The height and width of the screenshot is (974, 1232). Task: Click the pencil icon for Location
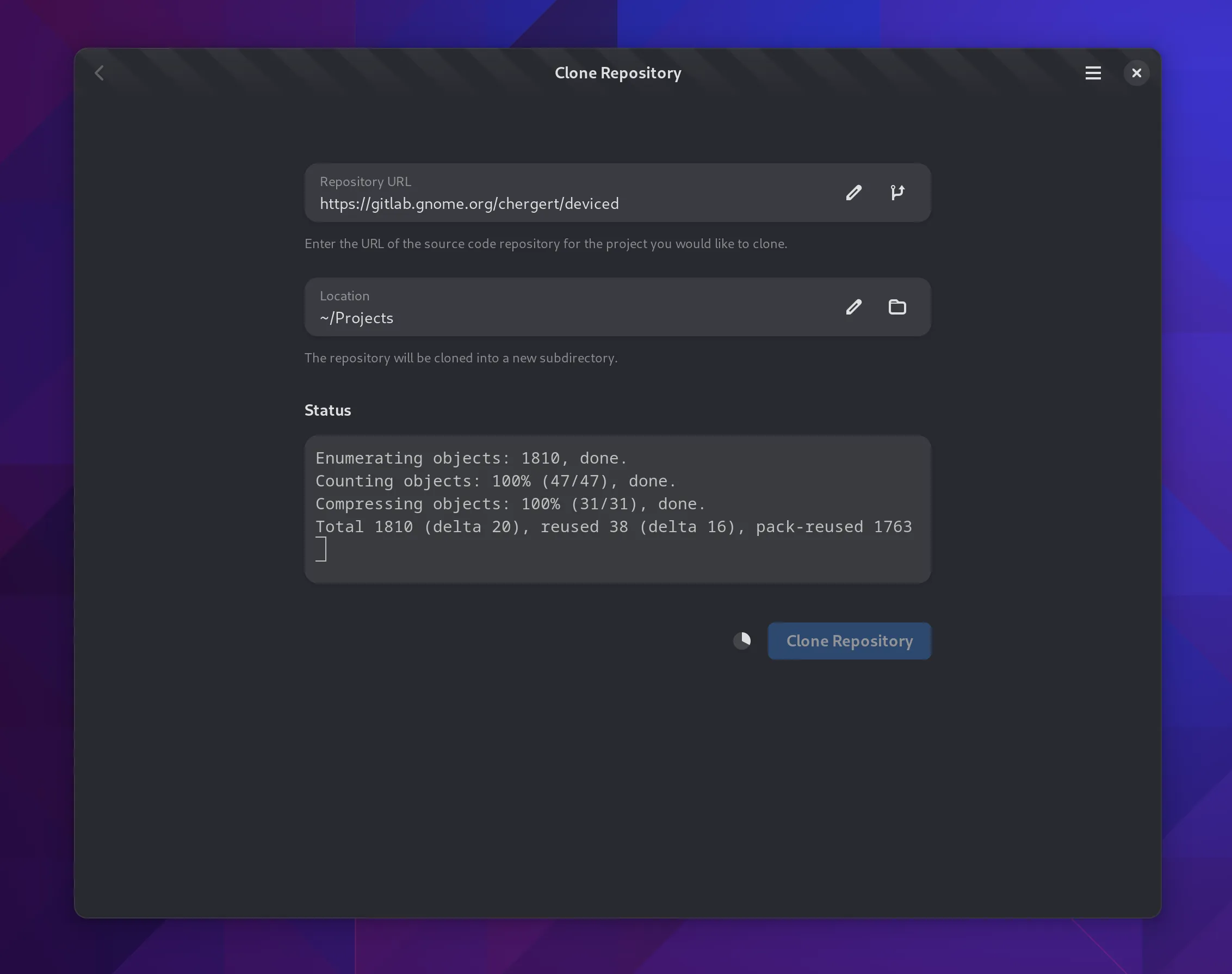853,307
